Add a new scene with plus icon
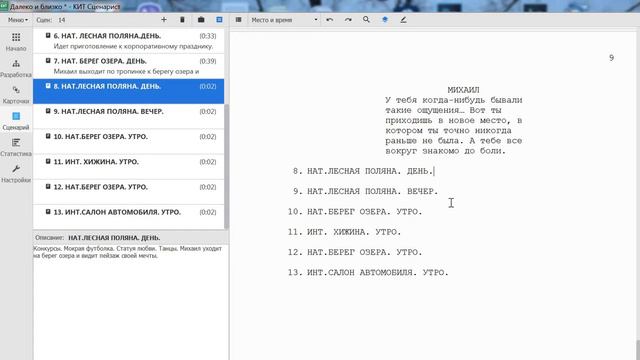This screenshot has width=640, height=360. [x=164, y=20]
